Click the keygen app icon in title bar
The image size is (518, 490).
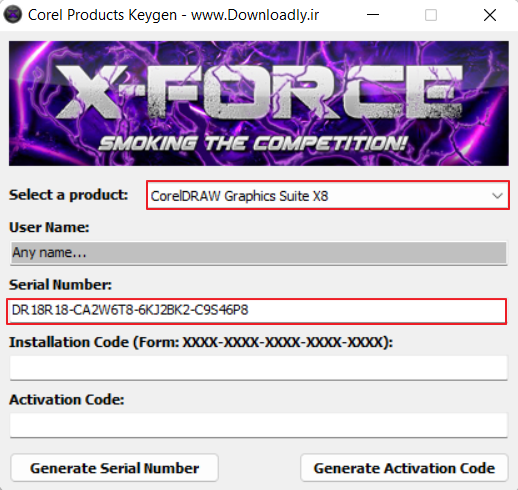pyautogui.click(x=13, y=15)
